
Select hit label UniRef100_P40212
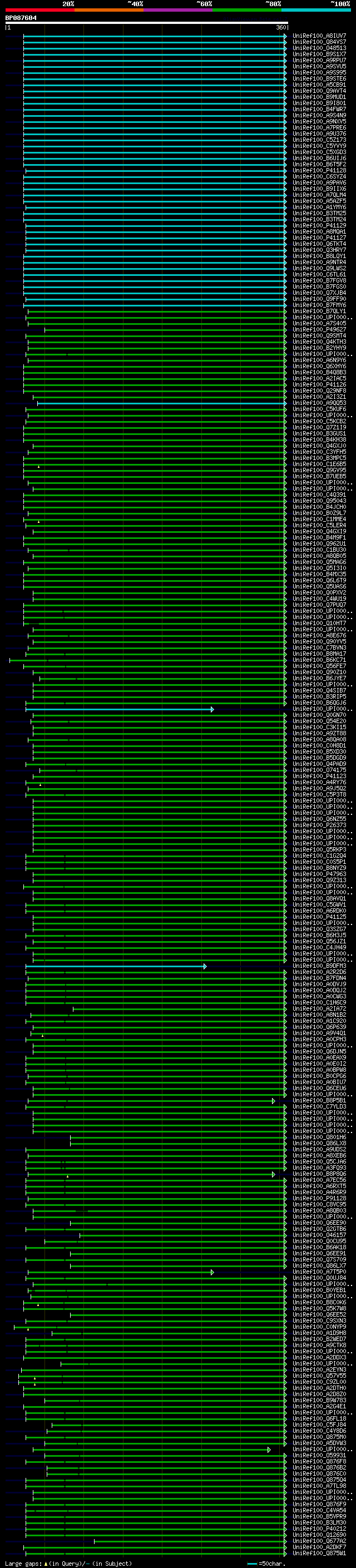319,1529
